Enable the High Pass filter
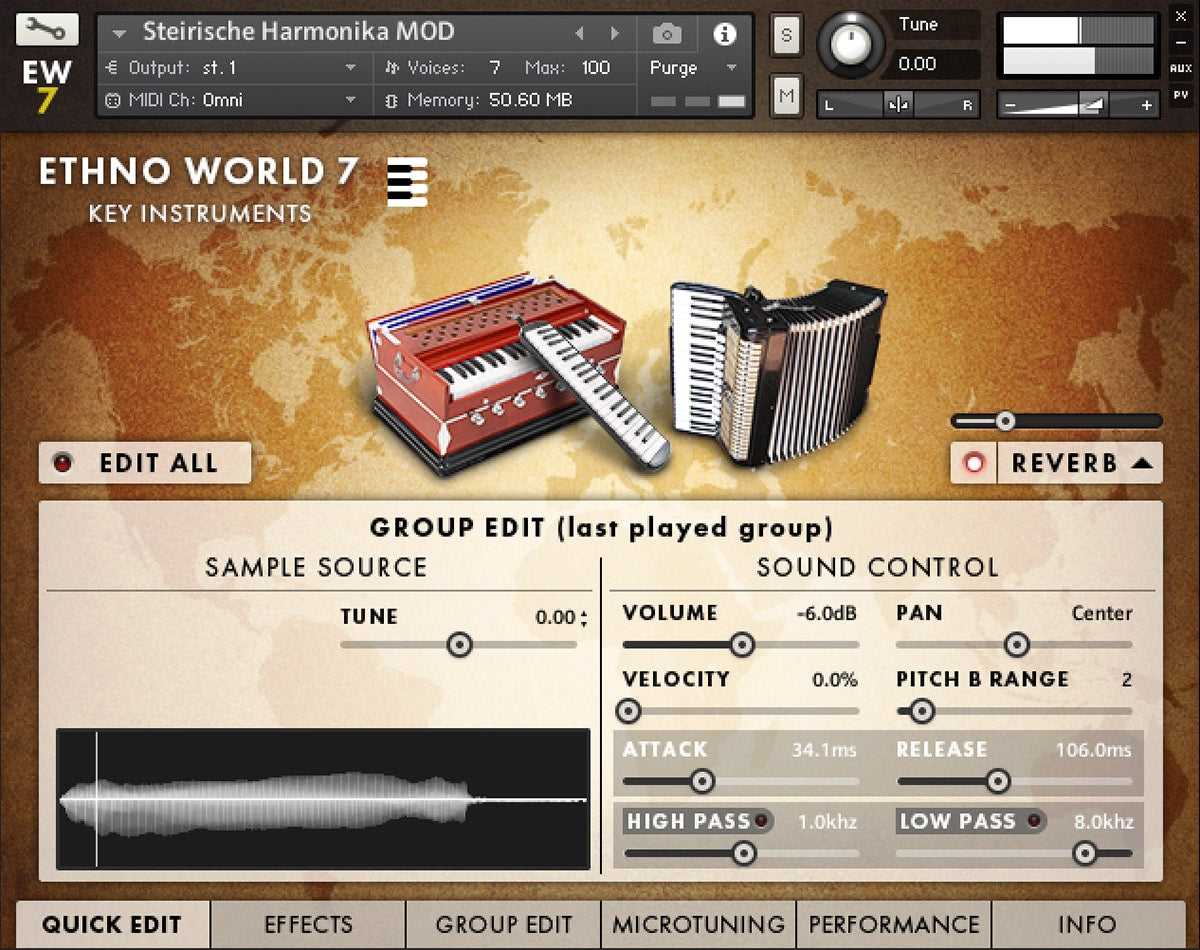This screenshot has width=1200, height=950. pyautogui.click(x=763, y=822)
